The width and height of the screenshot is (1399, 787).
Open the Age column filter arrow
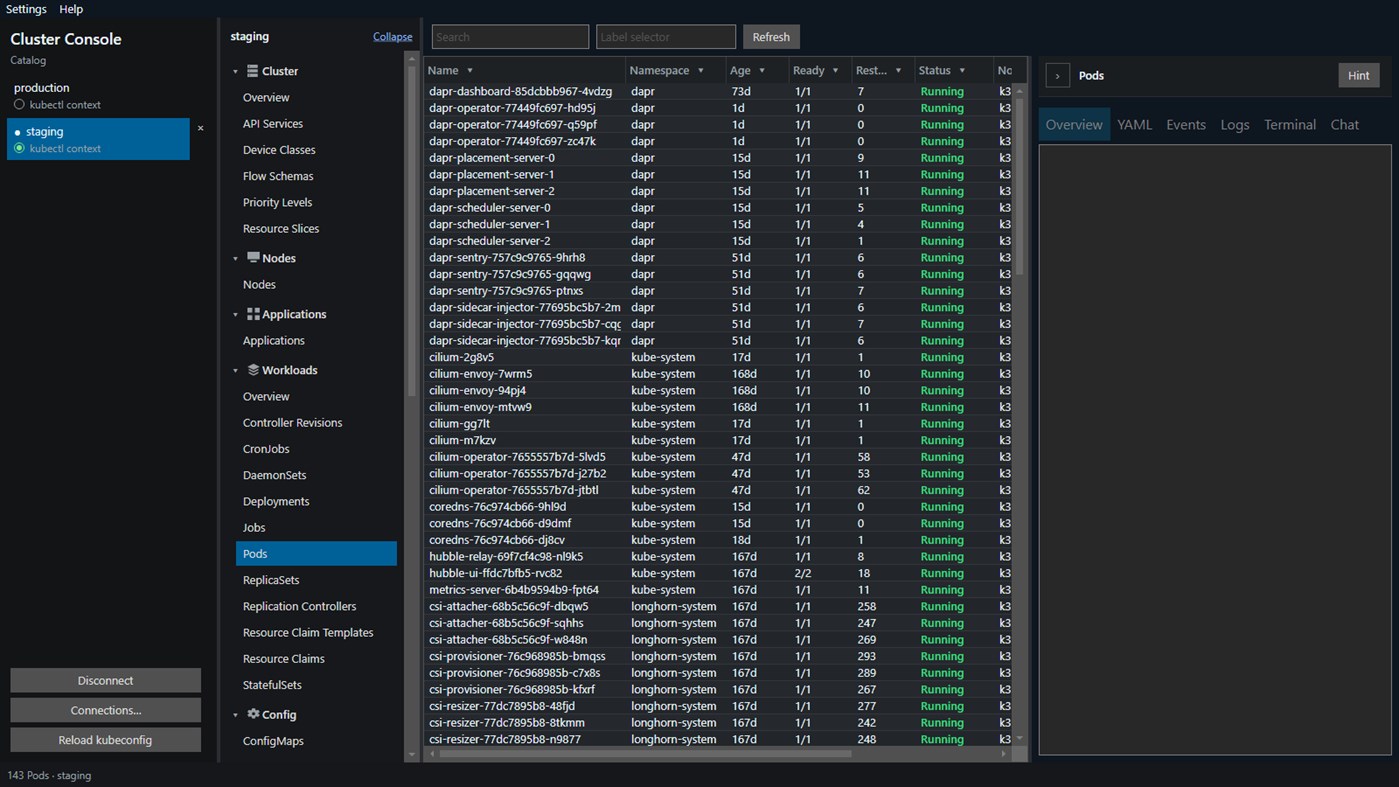point(762,71)
